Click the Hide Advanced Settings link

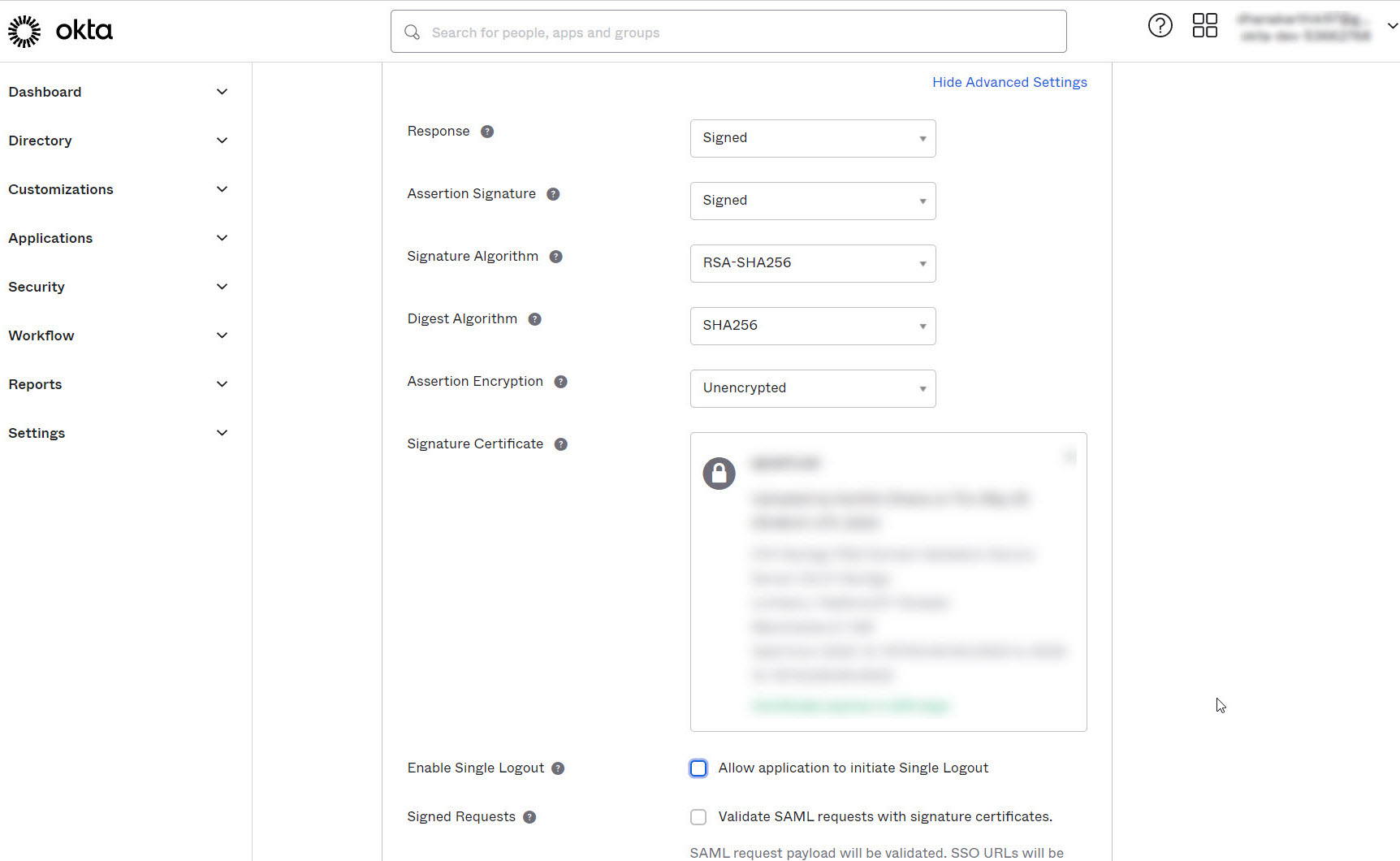[1009, 82]
